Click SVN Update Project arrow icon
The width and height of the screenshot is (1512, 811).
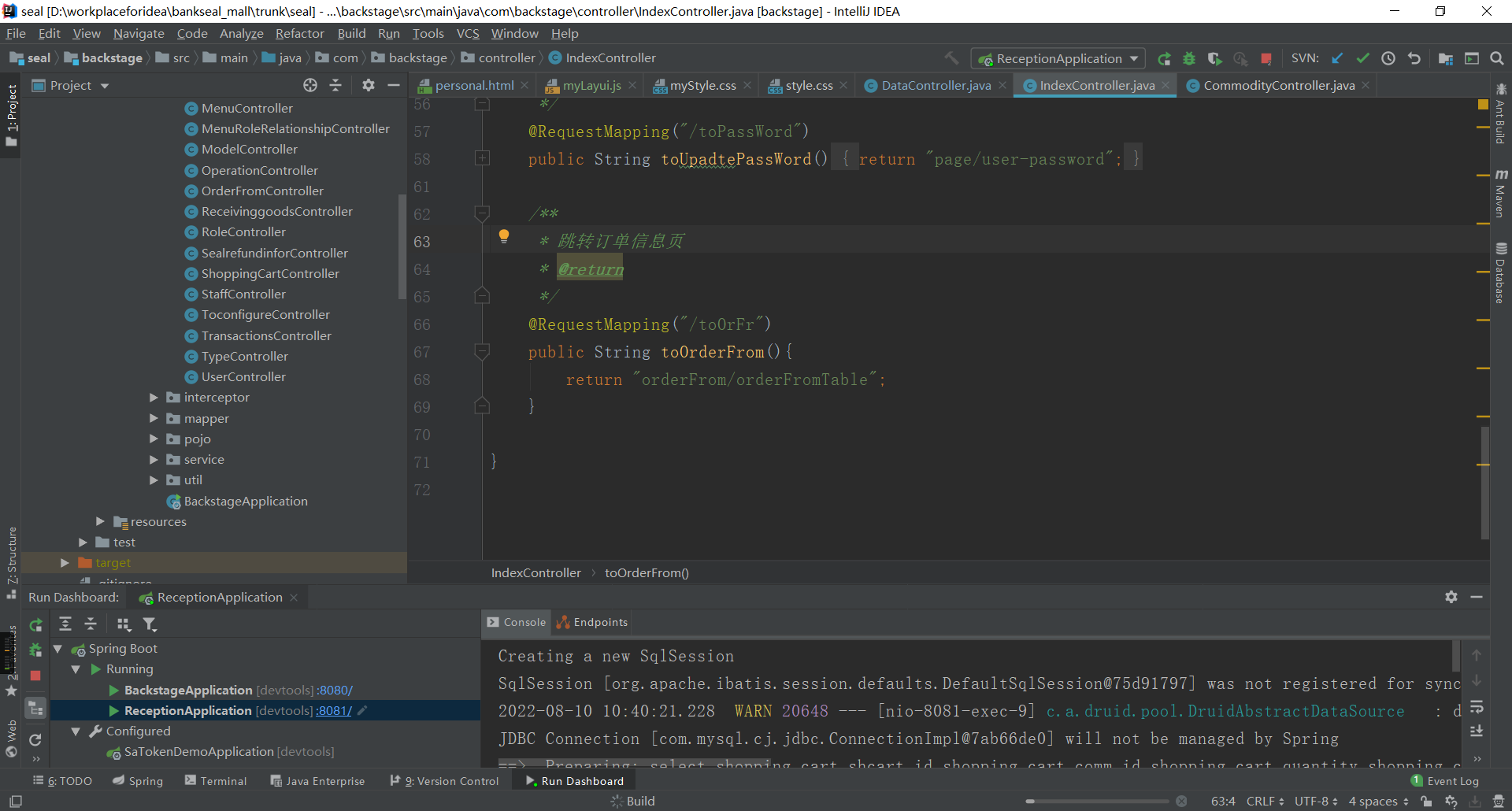[x=1337, y=58]
